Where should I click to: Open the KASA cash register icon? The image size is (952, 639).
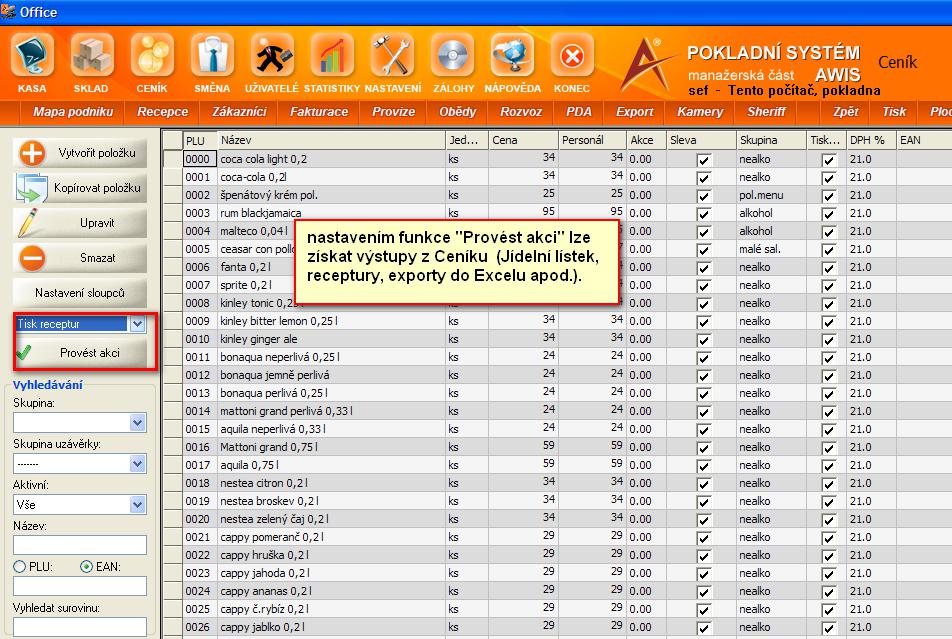(32, 56)
